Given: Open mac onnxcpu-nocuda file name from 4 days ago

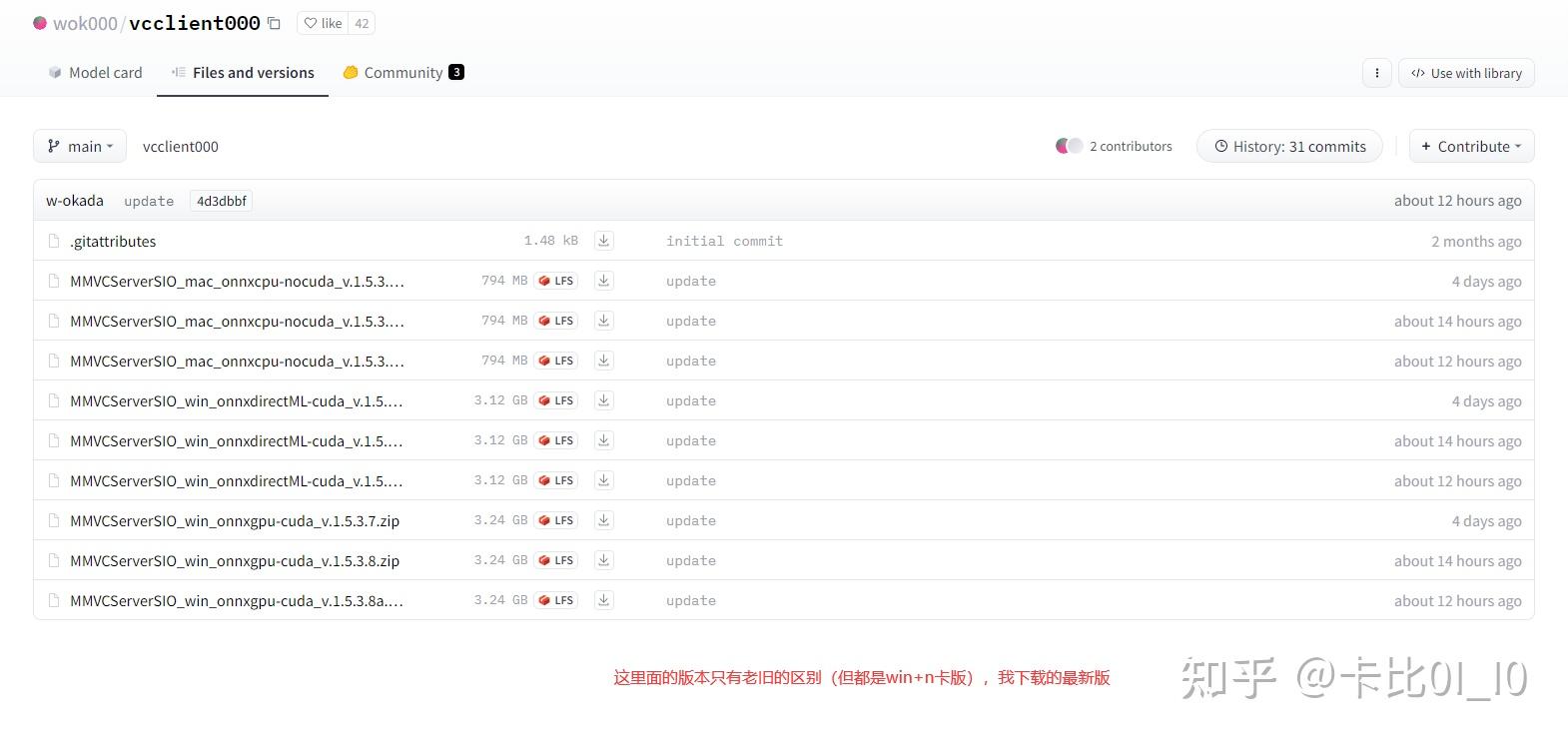Looking at the screenshot, I should click(x=237, y=282).
